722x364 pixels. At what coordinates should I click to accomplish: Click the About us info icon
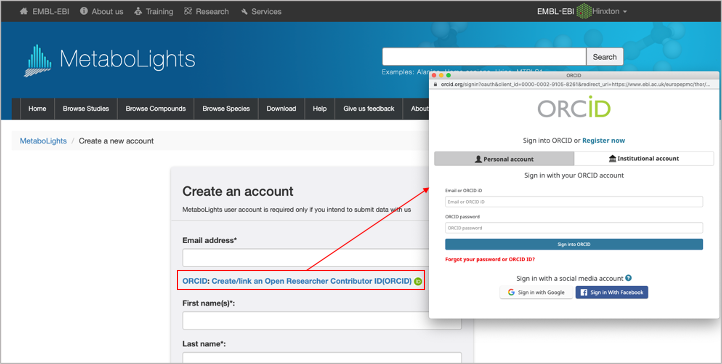click(x=84, y=11)
